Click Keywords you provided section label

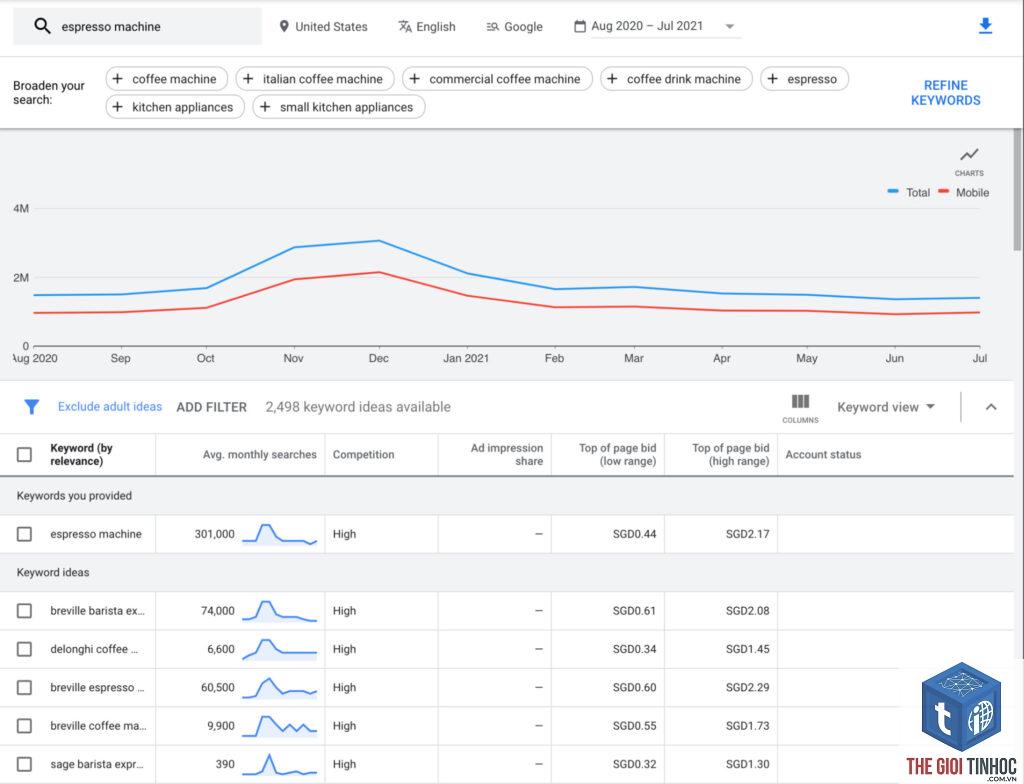pyautogui.click(x=74, y=496)
